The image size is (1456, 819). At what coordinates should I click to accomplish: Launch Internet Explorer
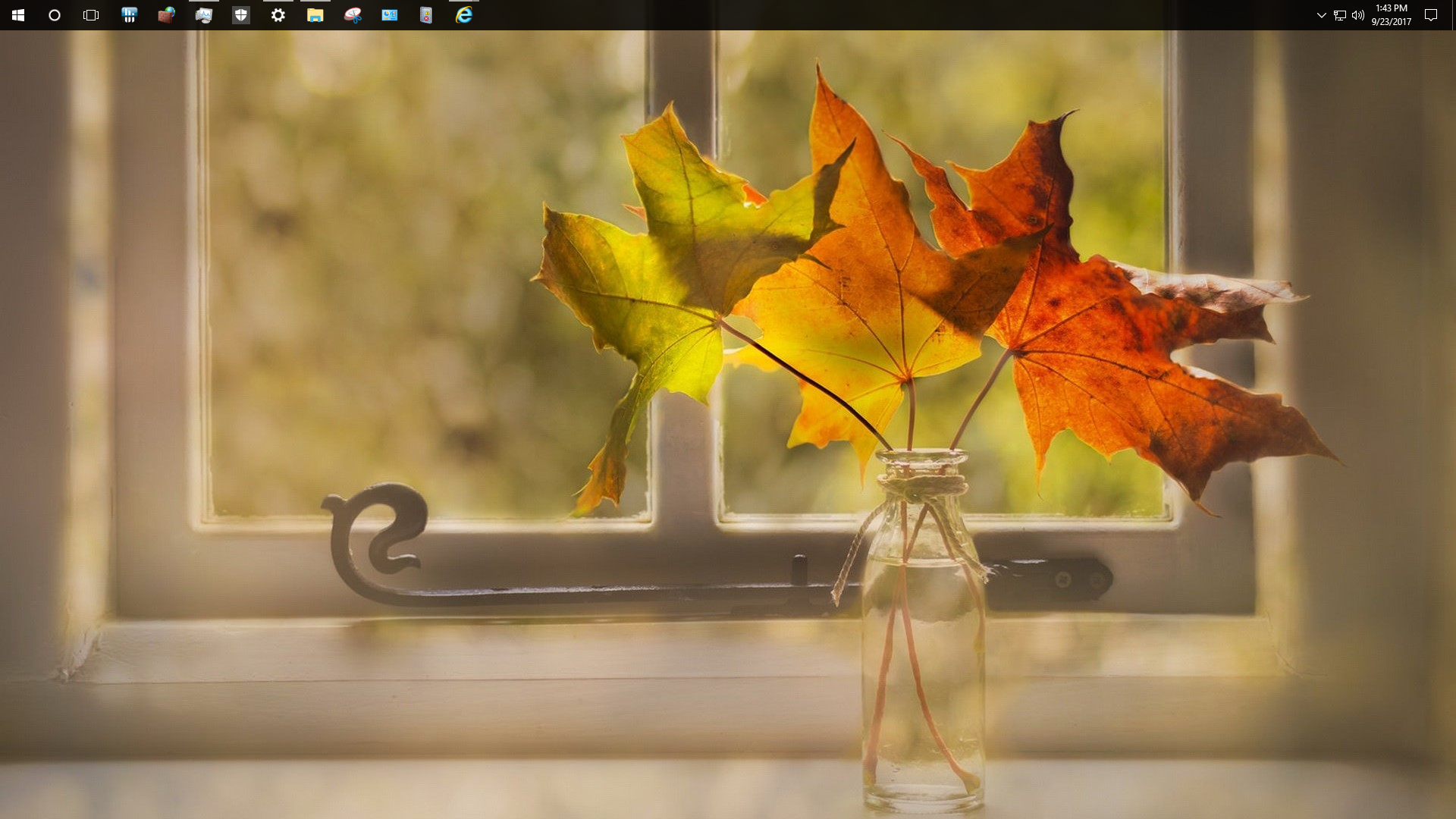[x=464, y=15]
